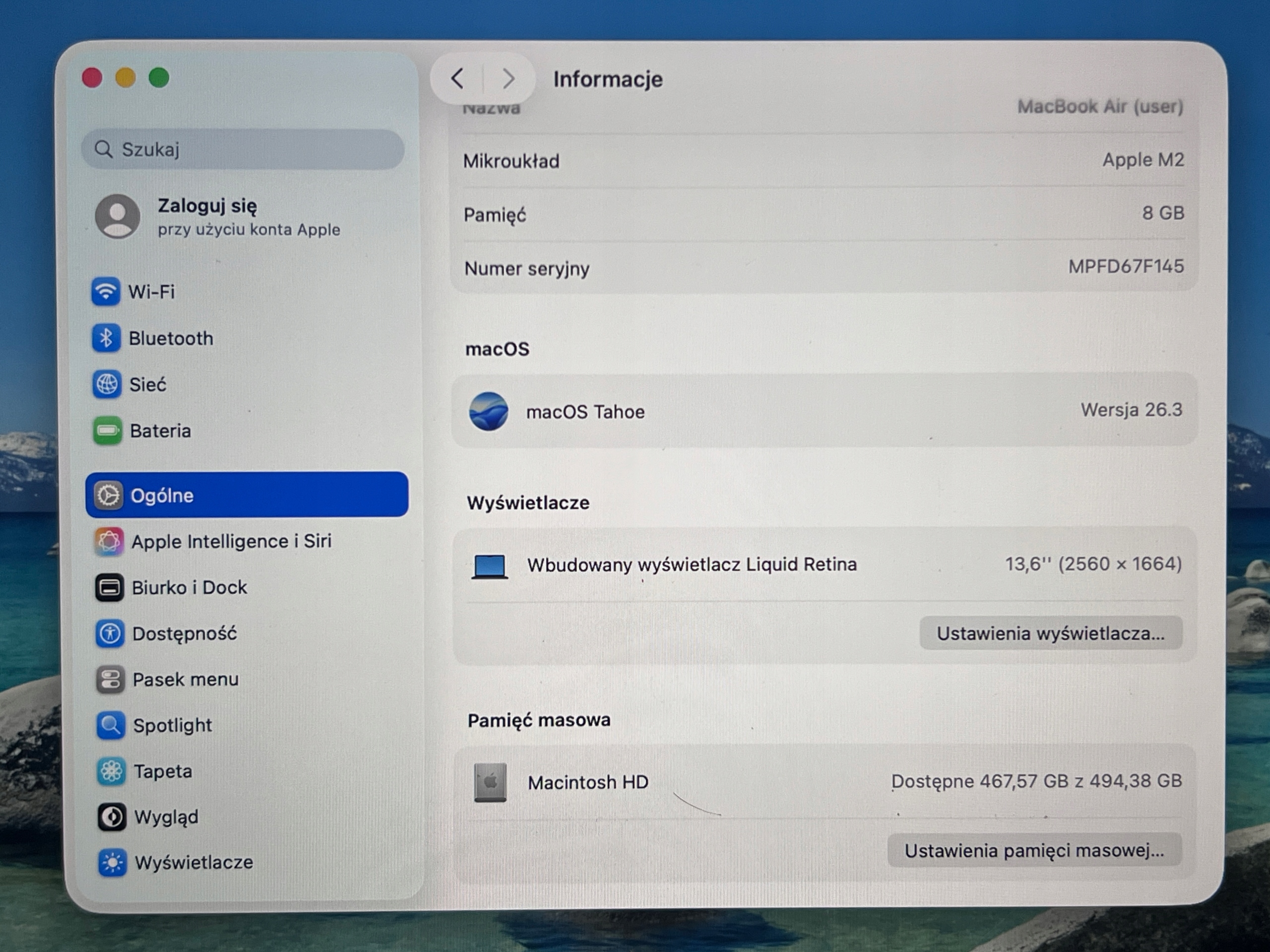Open Biurko i Dock settings
This screenshot has width=1270, height=952.
[x=247, y=587]
